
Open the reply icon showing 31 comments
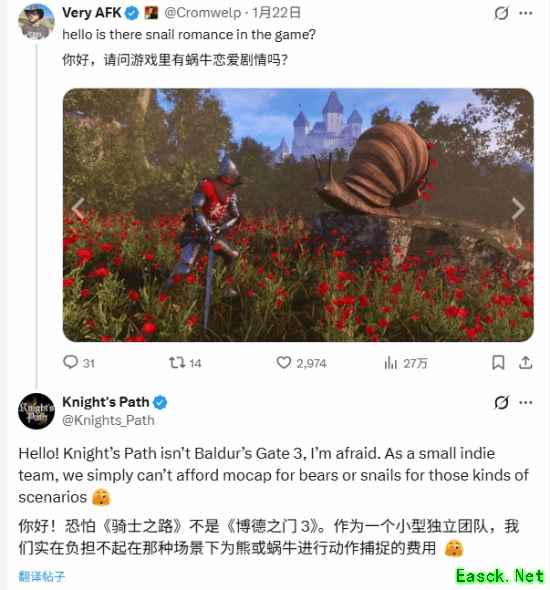(x=70, y=362)
